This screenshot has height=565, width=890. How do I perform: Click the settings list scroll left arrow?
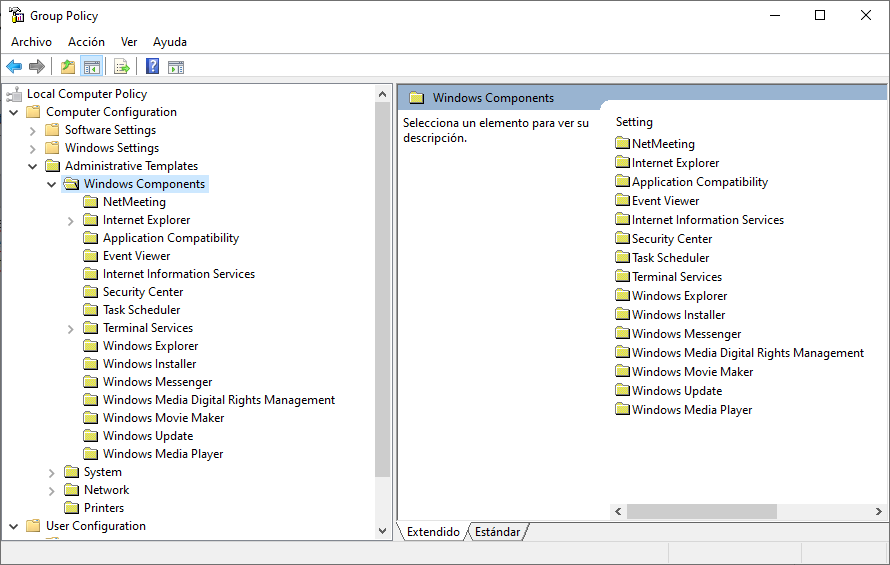[618, 512]
